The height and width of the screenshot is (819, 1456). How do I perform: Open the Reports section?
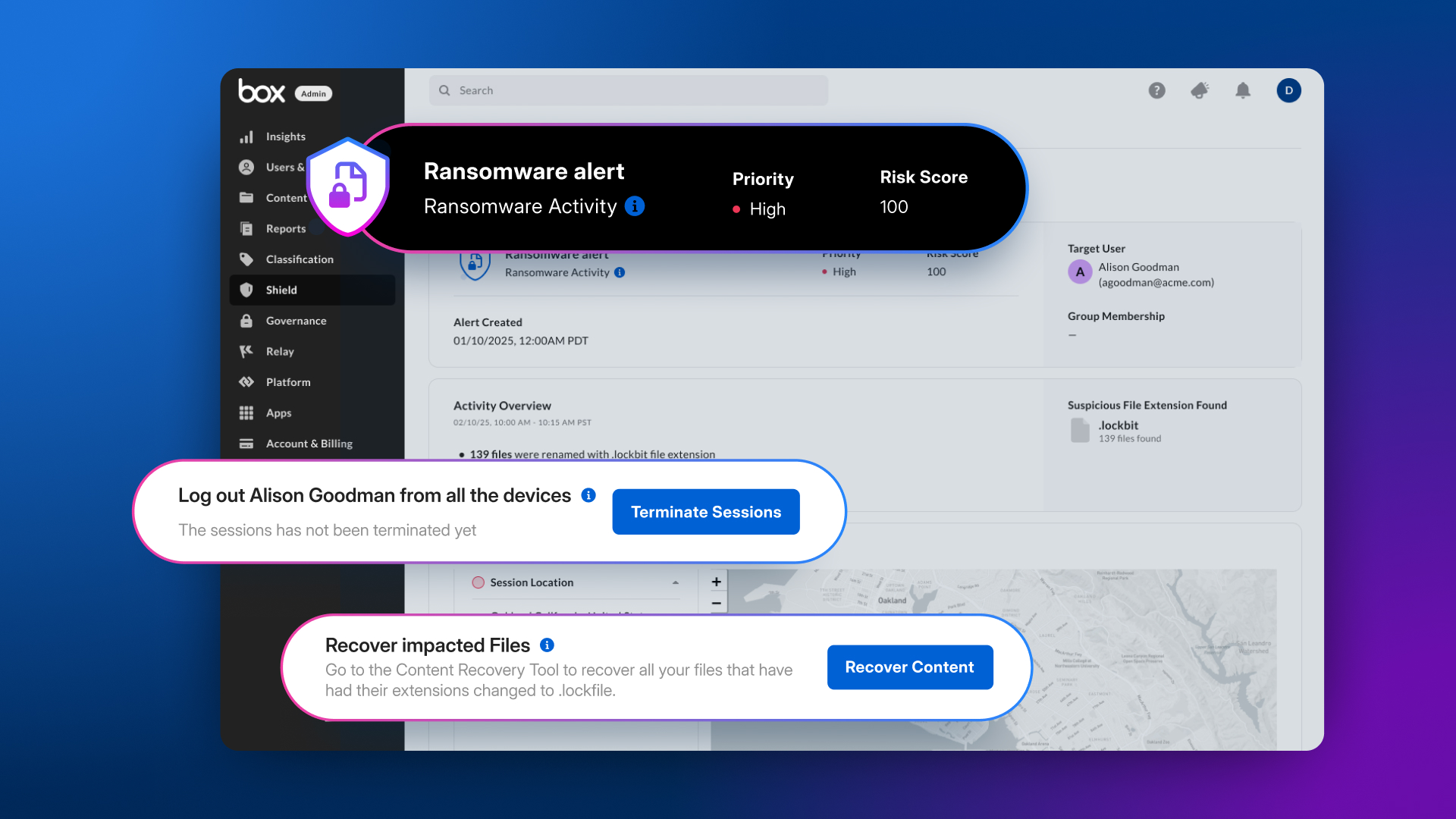coord(285,228)
